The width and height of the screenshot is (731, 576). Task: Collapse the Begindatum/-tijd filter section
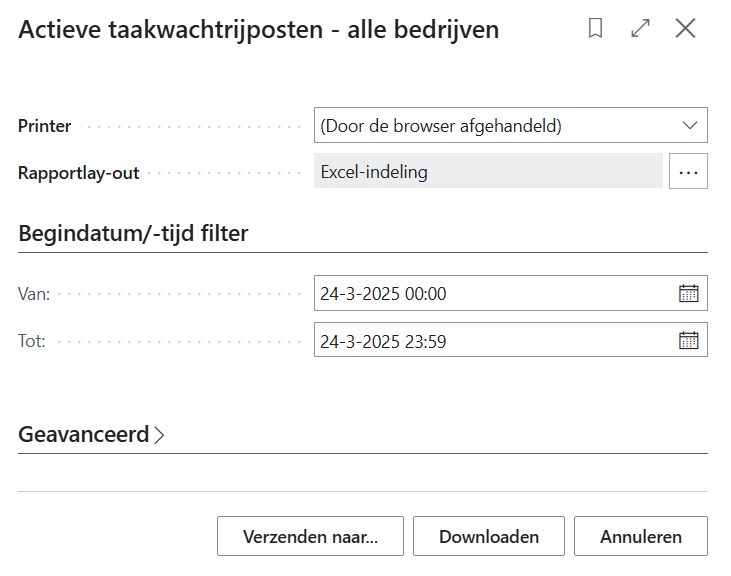pos(134,234)
